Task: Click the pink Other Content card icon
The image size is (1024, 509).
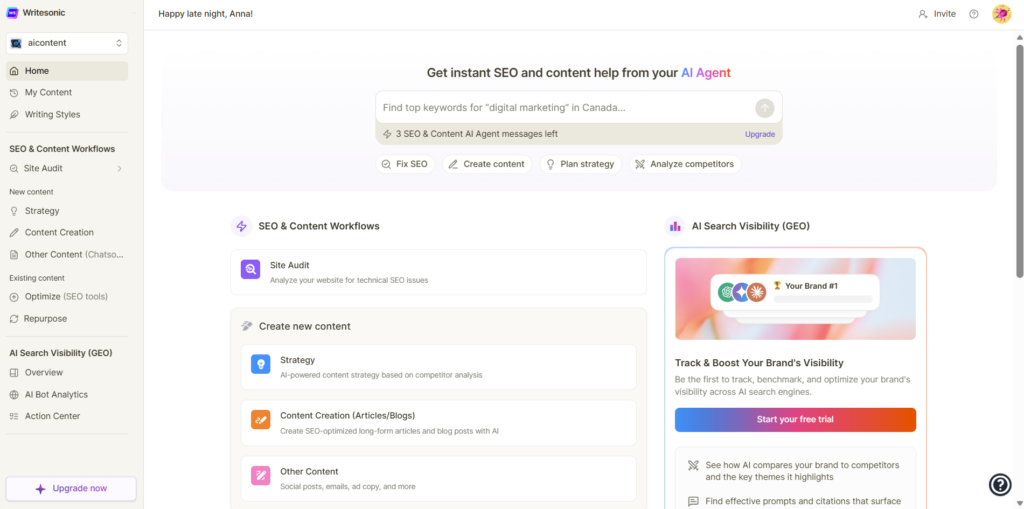Action: (260, 476)
